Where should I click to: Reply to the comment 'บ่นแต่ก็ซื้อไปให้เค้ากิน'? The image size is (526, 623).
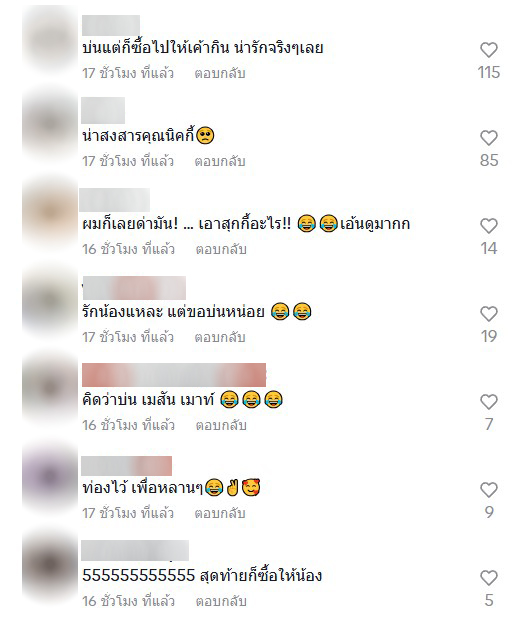point(220,74)
